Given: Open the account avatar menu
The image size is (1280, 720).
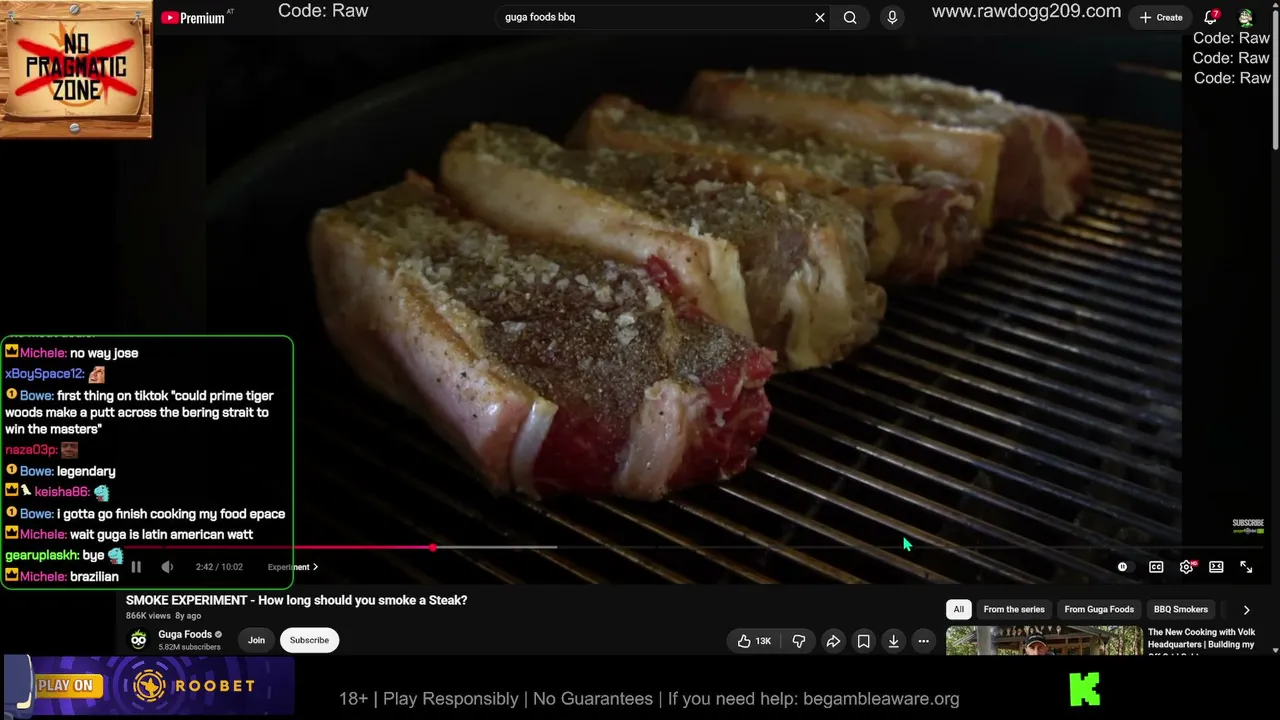Looking at the screenshot, I should click(1246, 17).
